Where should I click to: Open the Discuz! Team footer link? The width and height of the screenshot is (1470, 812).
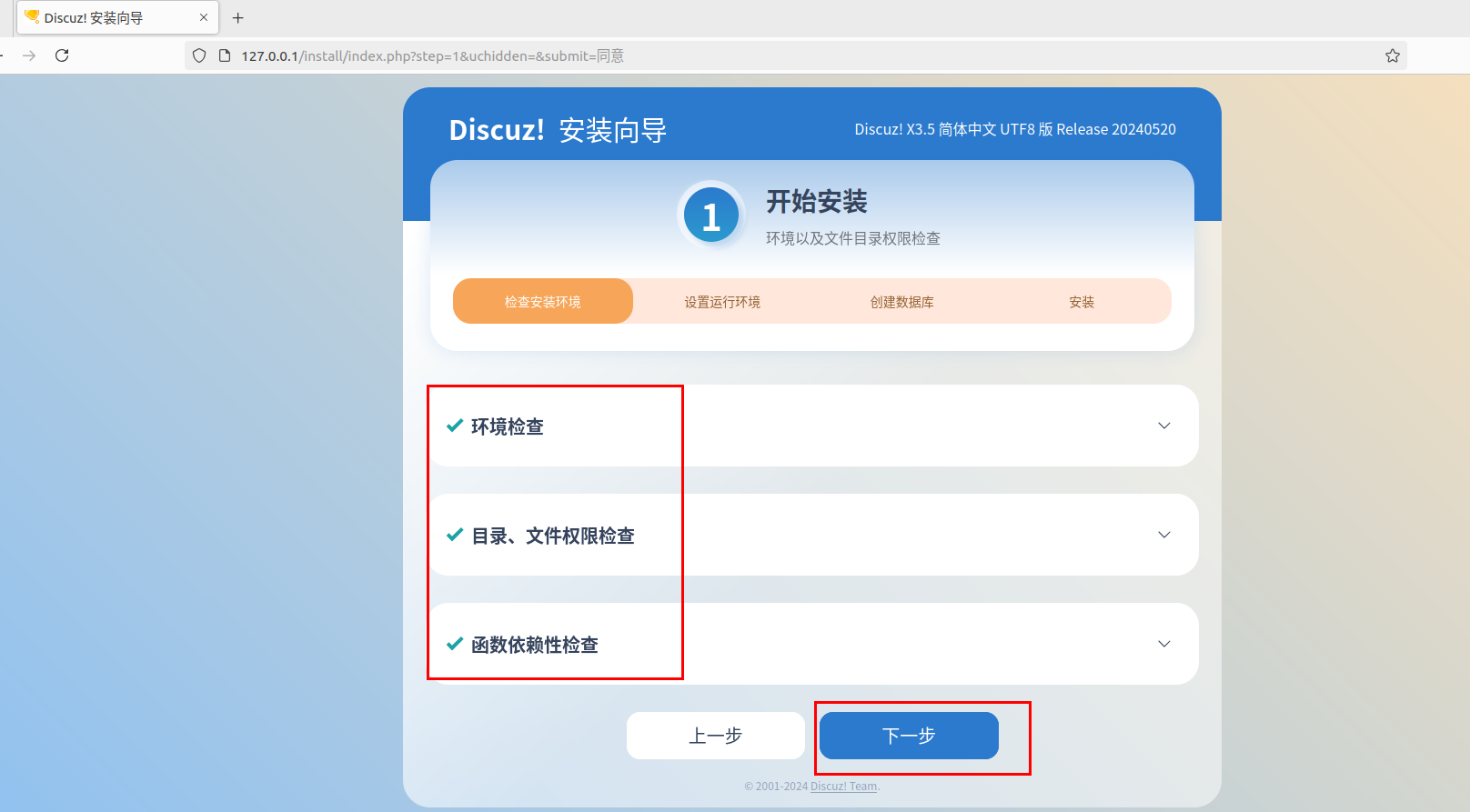click(x=844, y=787)
